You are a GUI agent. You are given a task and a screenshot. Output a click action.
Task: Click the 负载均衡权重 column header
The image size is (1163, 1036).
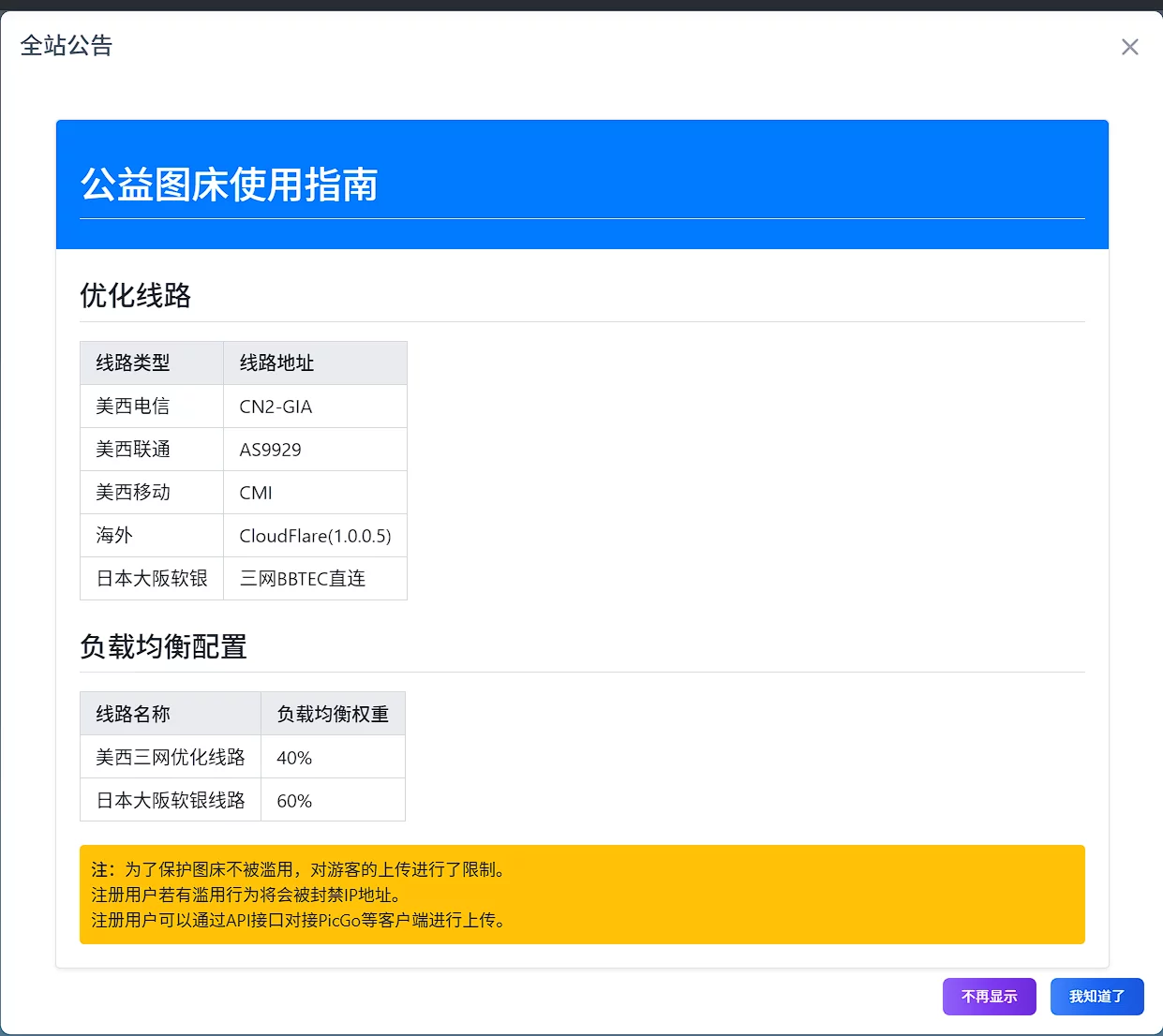[333, 714]
